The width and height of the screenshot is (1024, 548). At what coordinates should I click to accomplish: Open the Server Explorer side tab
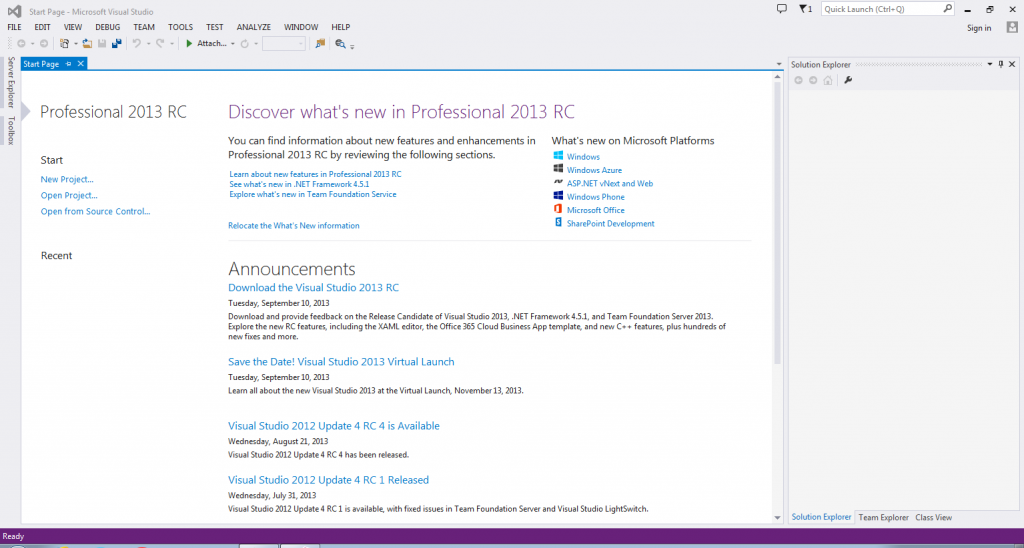pyautogui.click(x=10, y=82)
